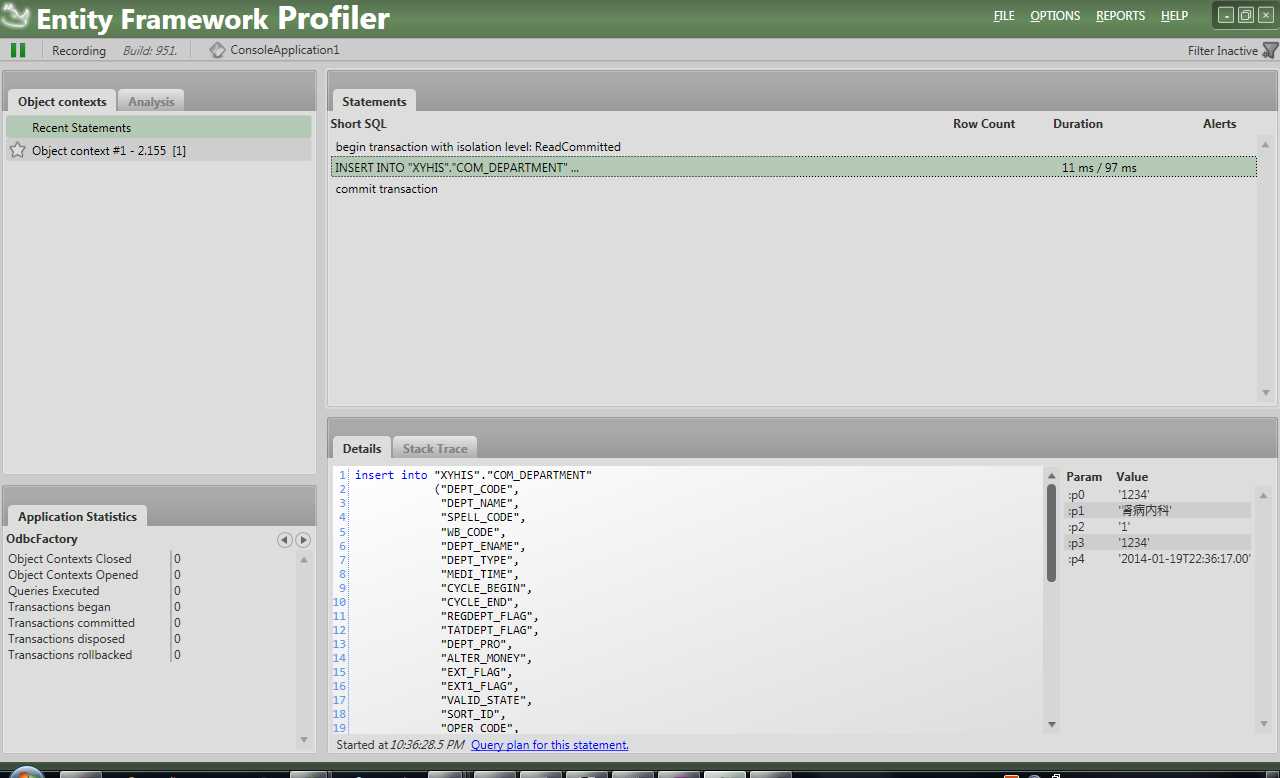Click SQL details scroll up arrow
Viewport: 1280px width, 778px height.
click(x=1051, y=475)
